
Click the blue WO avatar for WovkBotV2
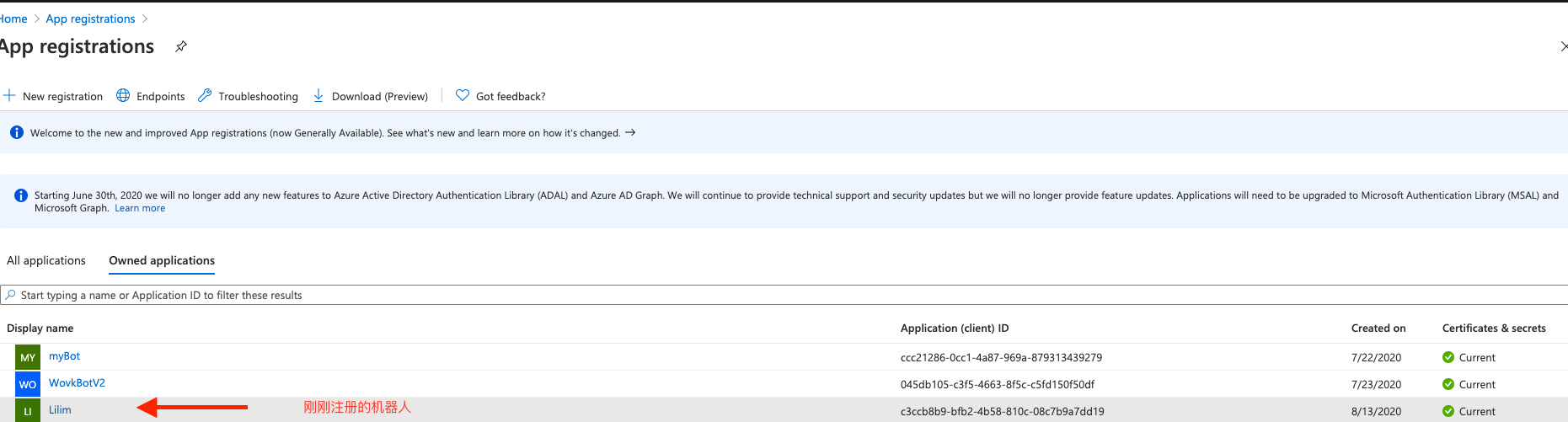pos(28,384)
